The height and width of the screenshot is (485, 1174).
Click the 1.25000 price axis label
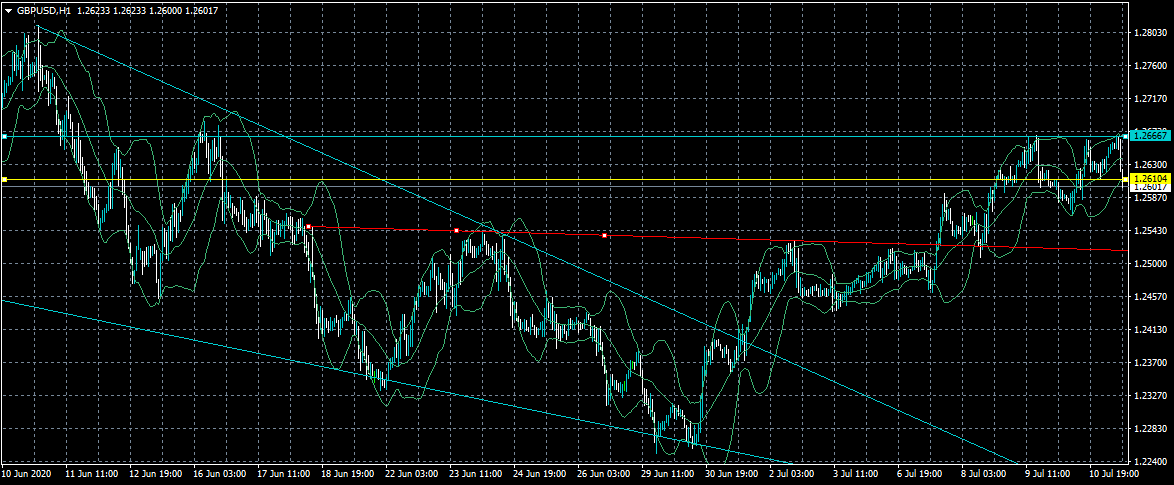tap(1150, 263)
